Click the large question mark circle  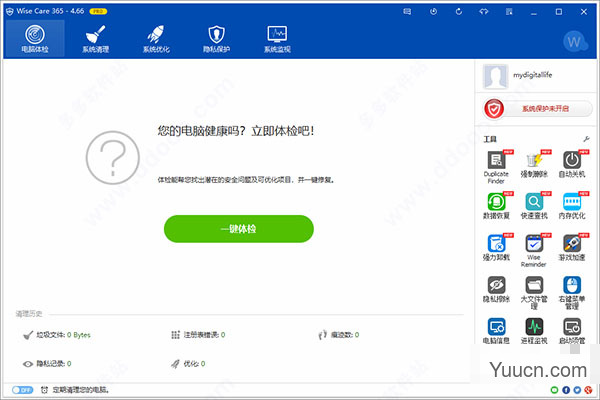(x=112, y=157)
